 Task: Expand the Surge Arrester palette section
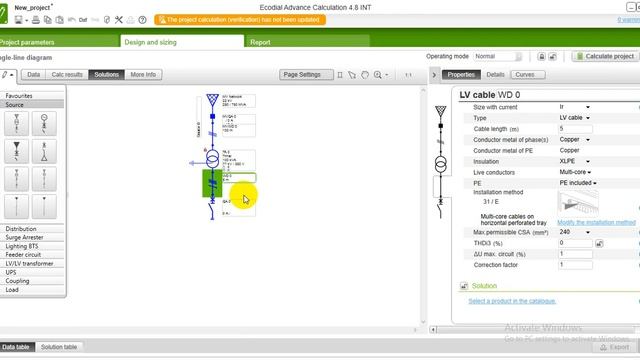click(x=32, y=238)
